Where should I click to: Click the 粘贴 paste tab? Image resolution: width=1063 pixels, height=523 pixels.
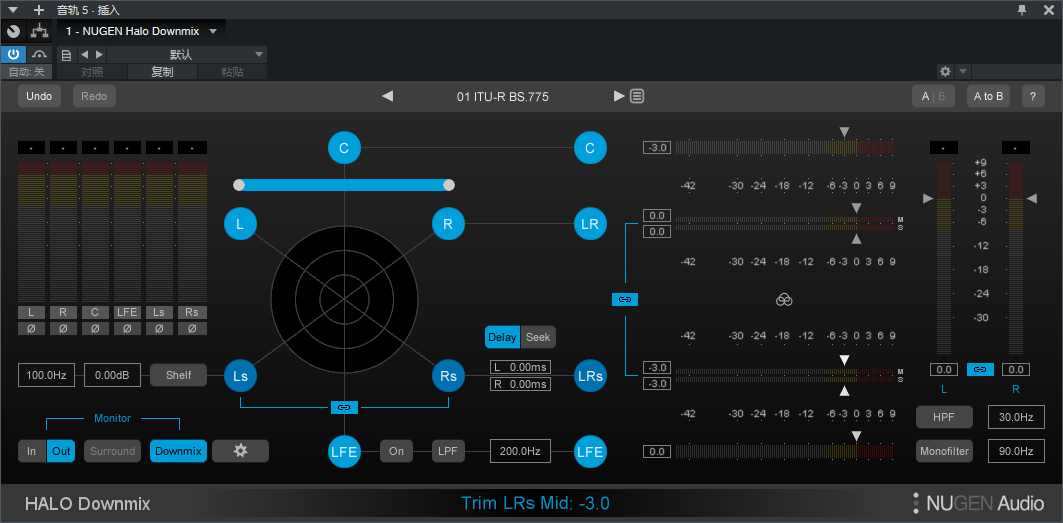[x=232, y=72]
